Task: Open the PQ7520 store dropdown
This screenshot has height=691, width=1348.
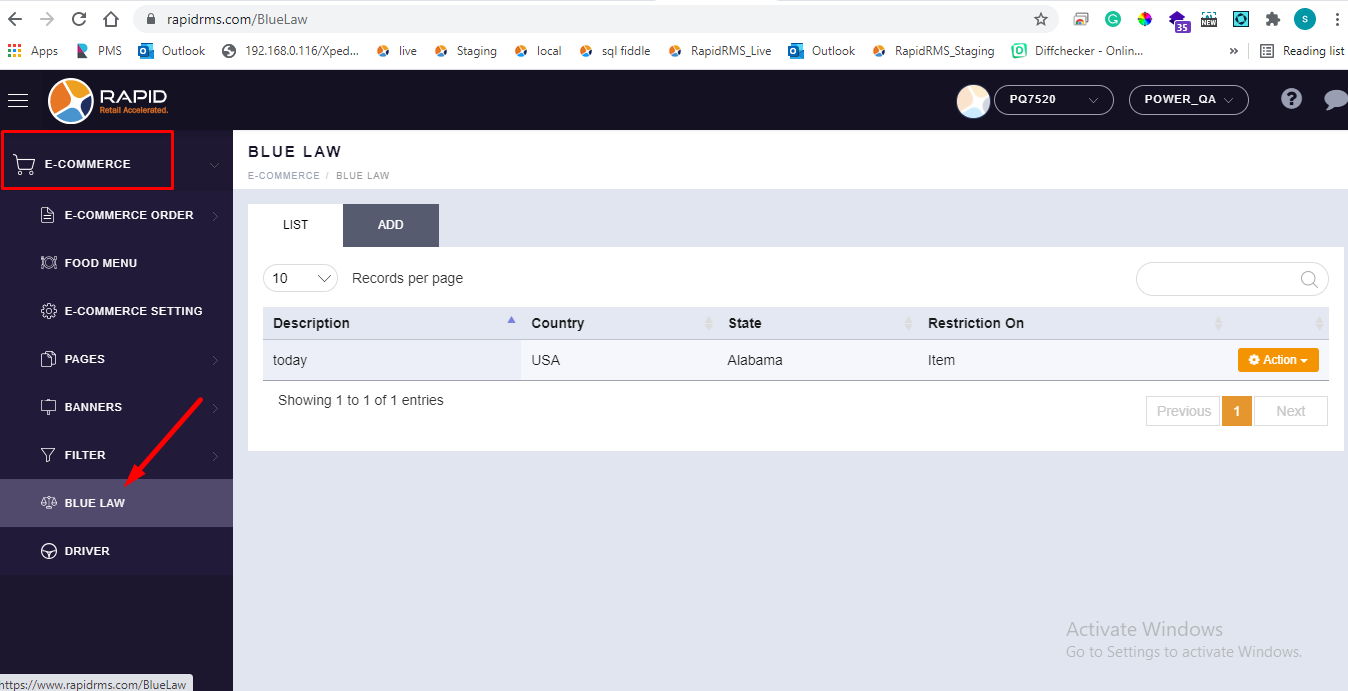Action: pyautogui.click(x=1053, y=100)
